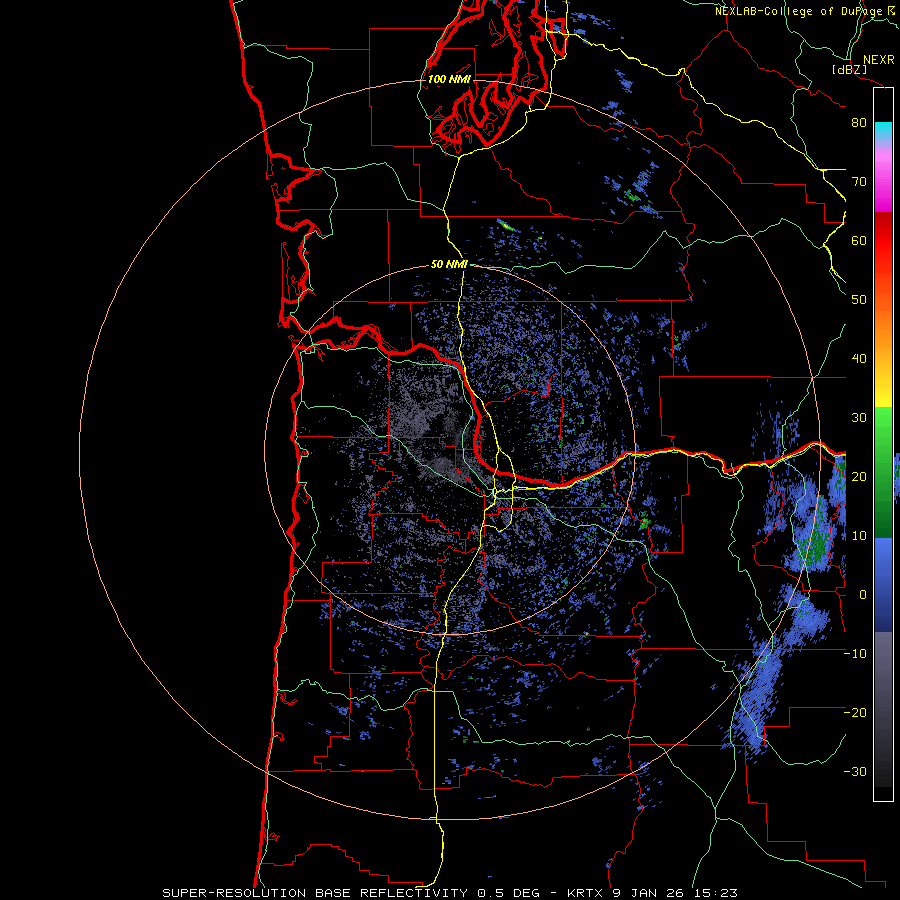
Task: Click the NEXR label above the color scale
Action: [x=879, y=60]
